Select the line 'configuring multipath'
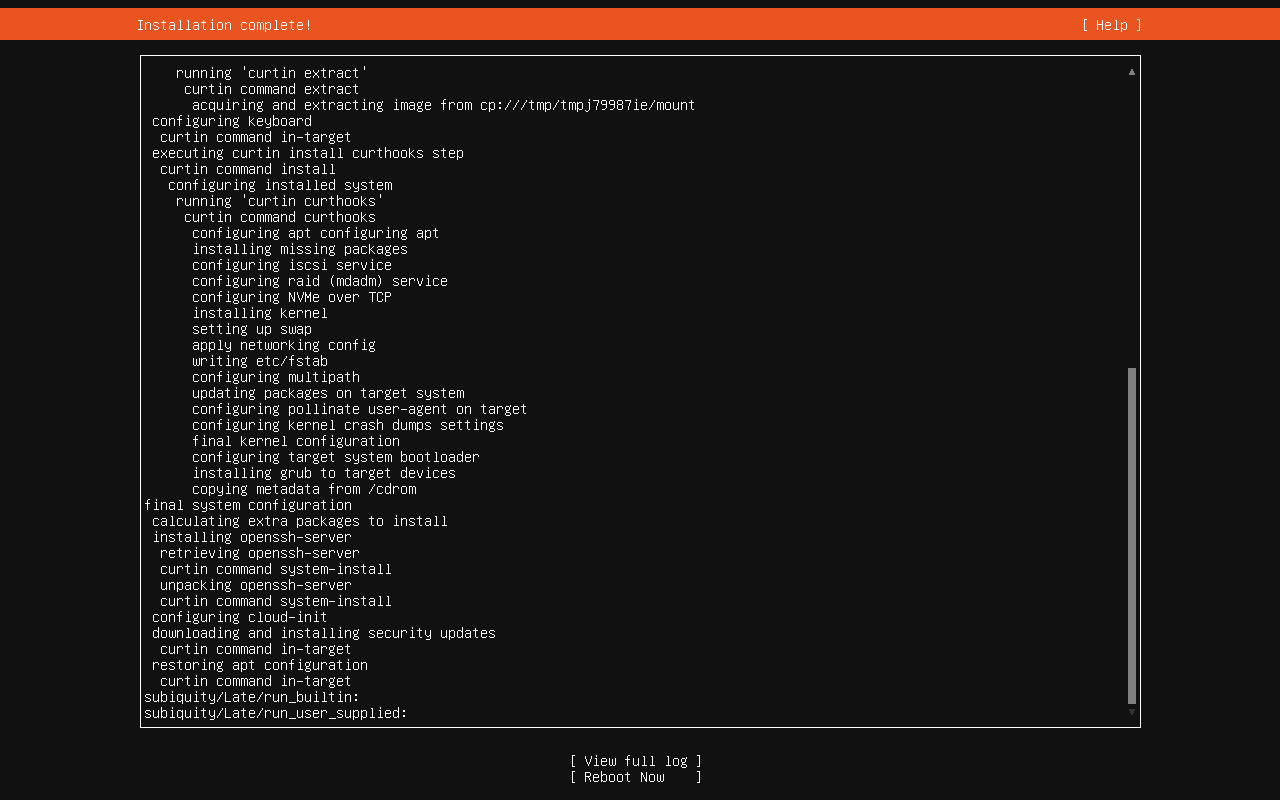The image size is (1280, 800). coord(276,377)
